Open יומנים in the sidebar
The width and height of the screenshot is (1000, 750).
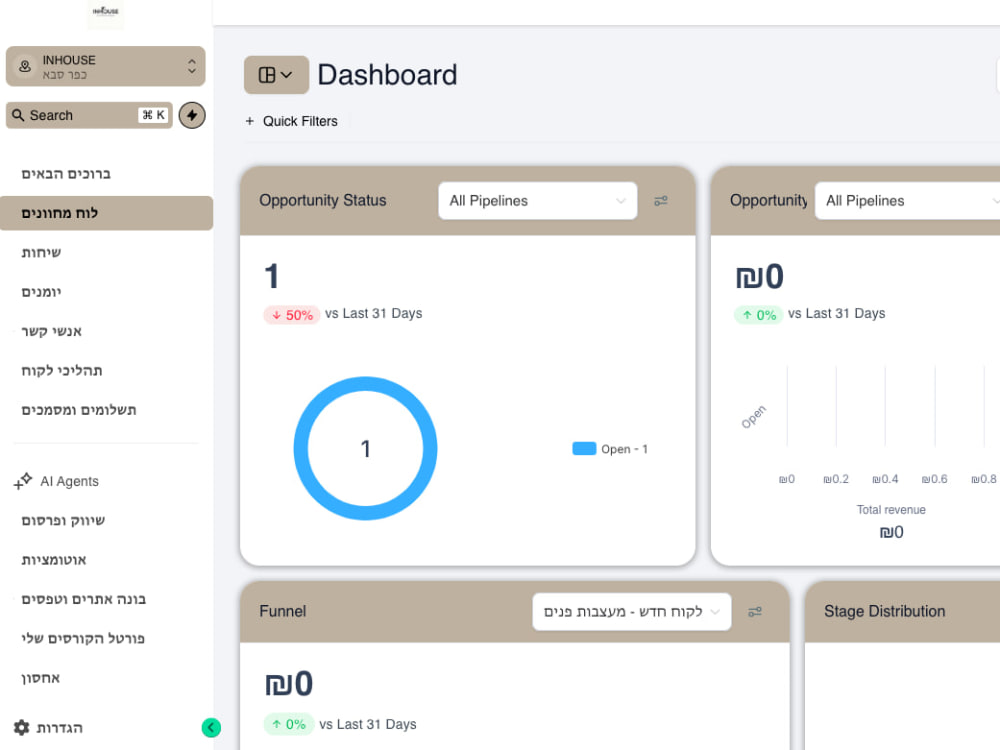click(41, 292)
